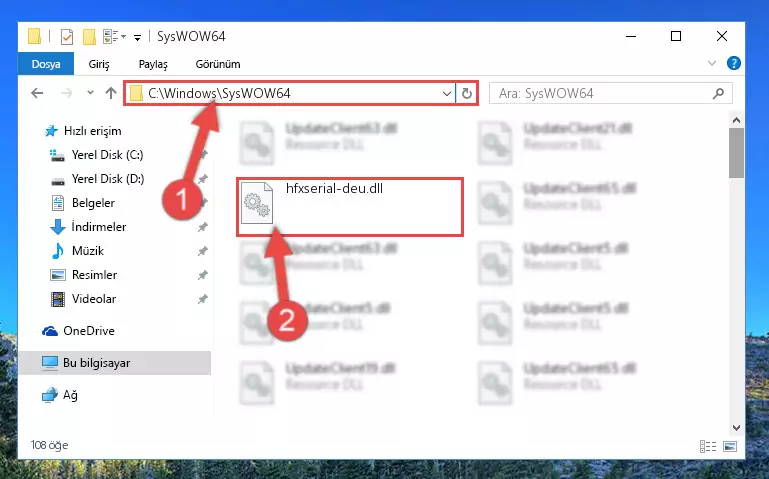Expand the address bar history dropdown

pyautogui.click(x=447, y=93)
